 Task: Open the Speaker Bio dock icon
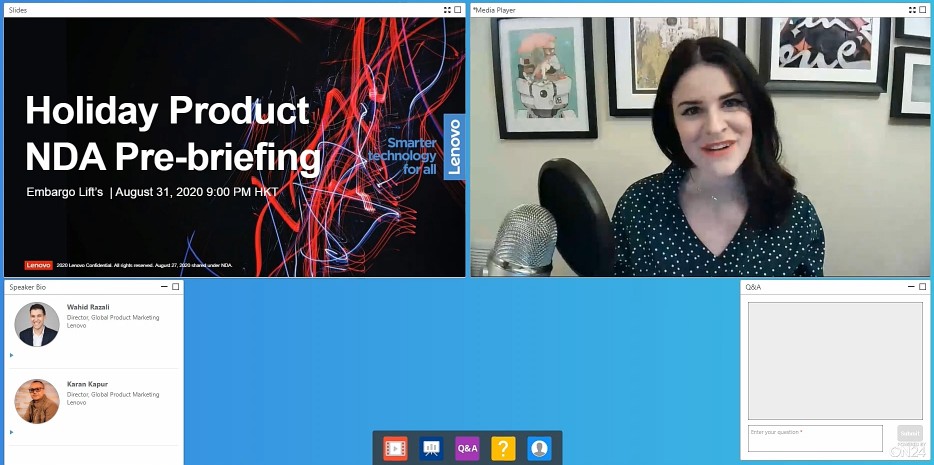click(539, 448)
